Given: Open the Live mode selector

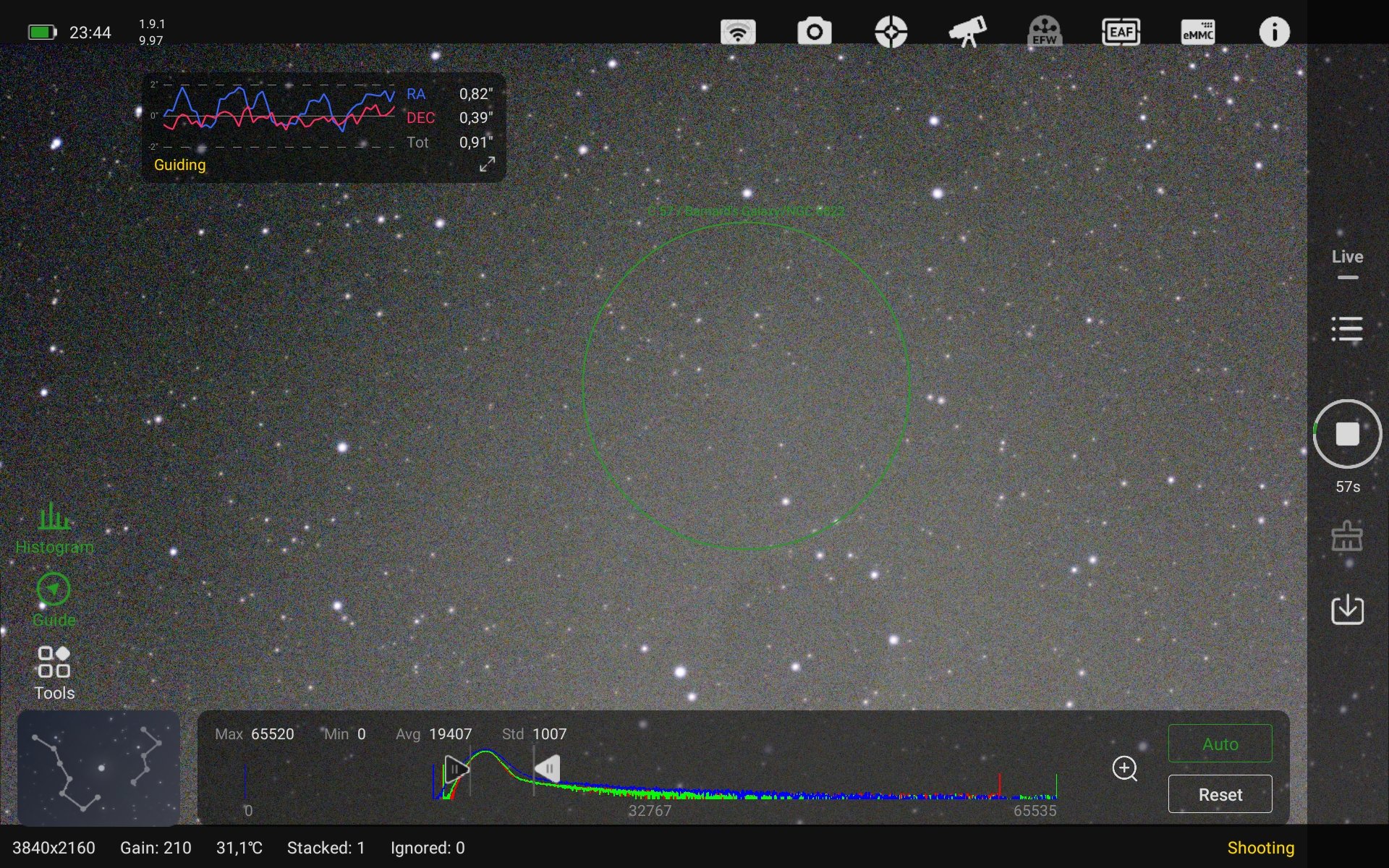Looking at the screenshot, I should pyautogui.click(x=1347, y=263).
